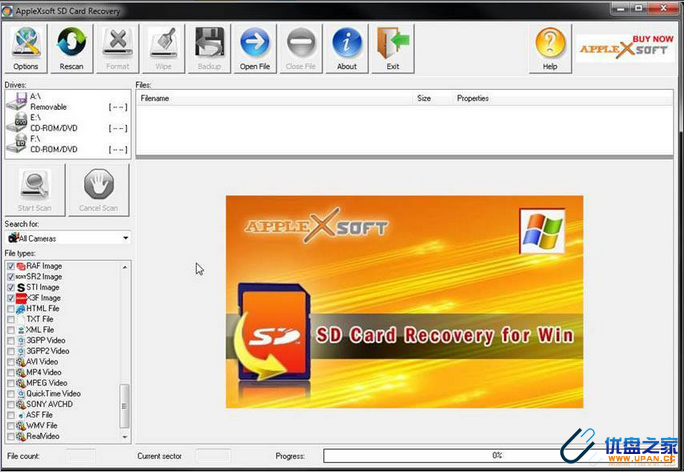Click the Properties column header
The width and height of the screenshot is (684, 472).
point(563,98)
